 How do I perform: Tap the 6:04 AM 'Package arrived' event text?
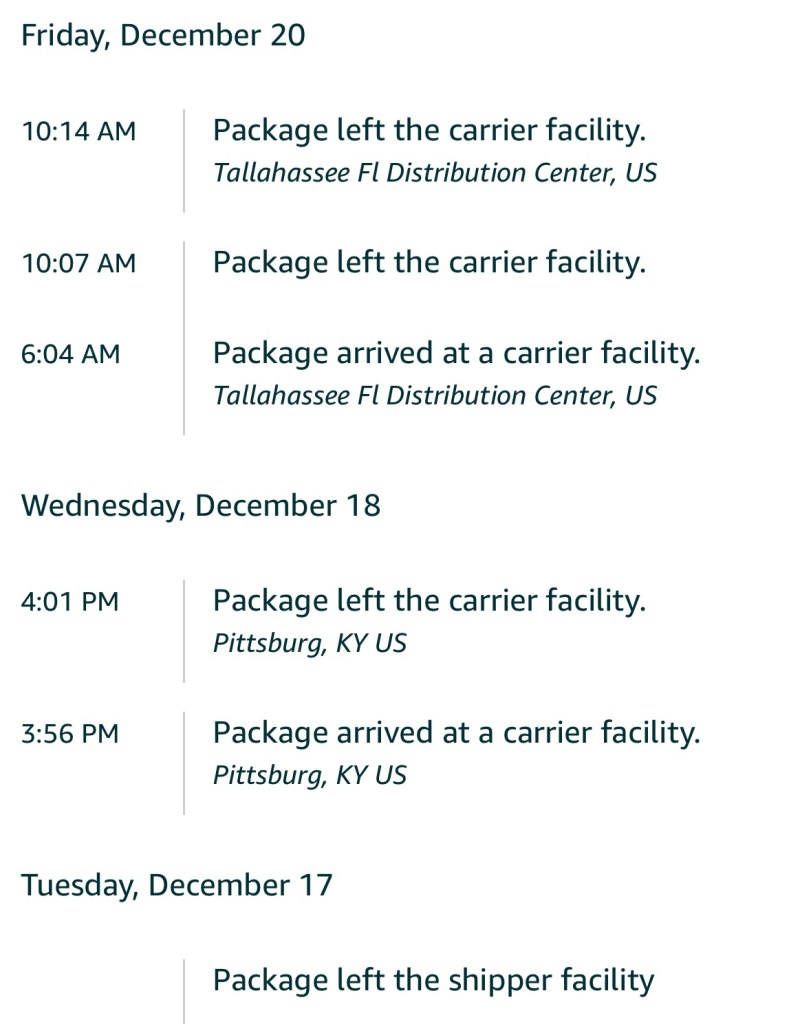[456, 353]
